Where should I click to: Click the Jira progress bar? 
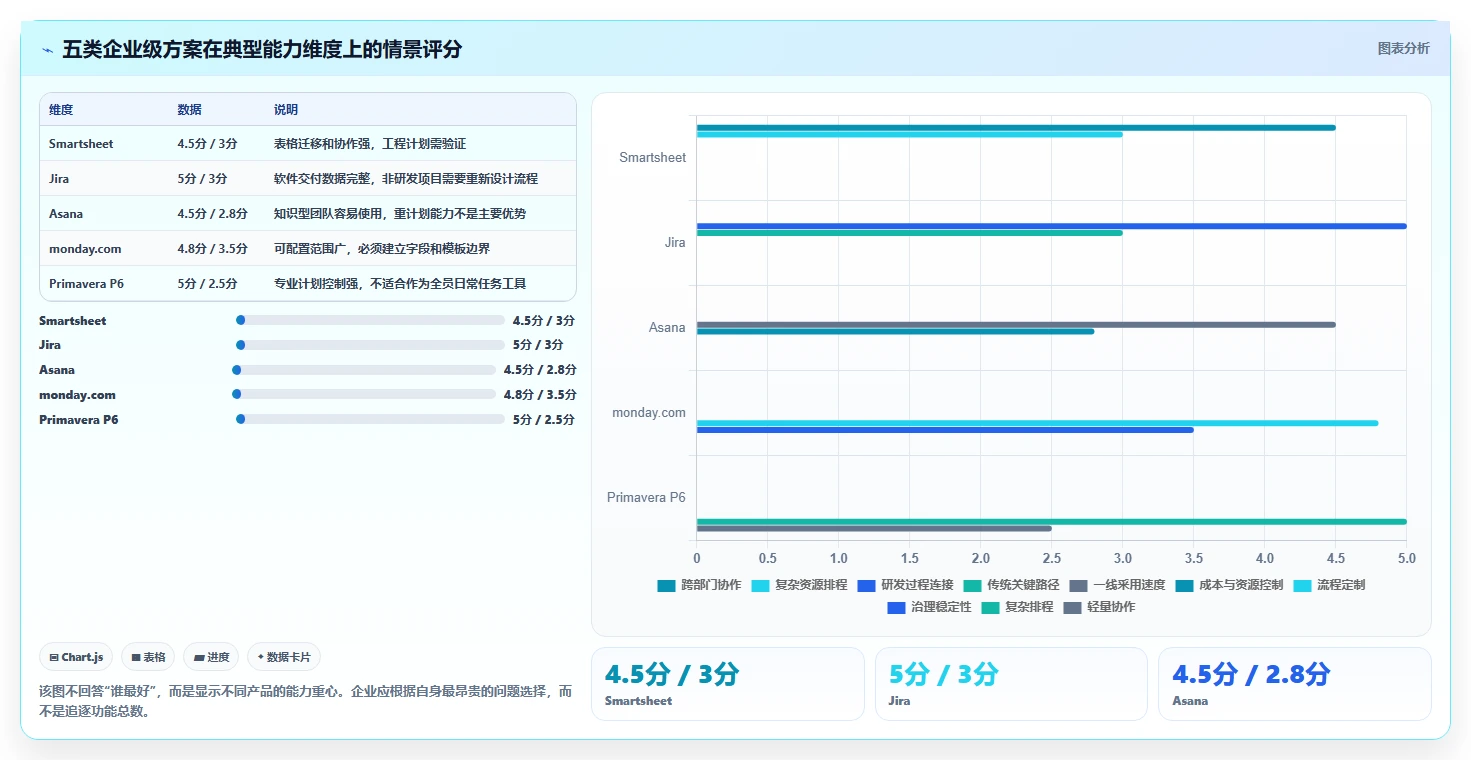coord(370,345)
